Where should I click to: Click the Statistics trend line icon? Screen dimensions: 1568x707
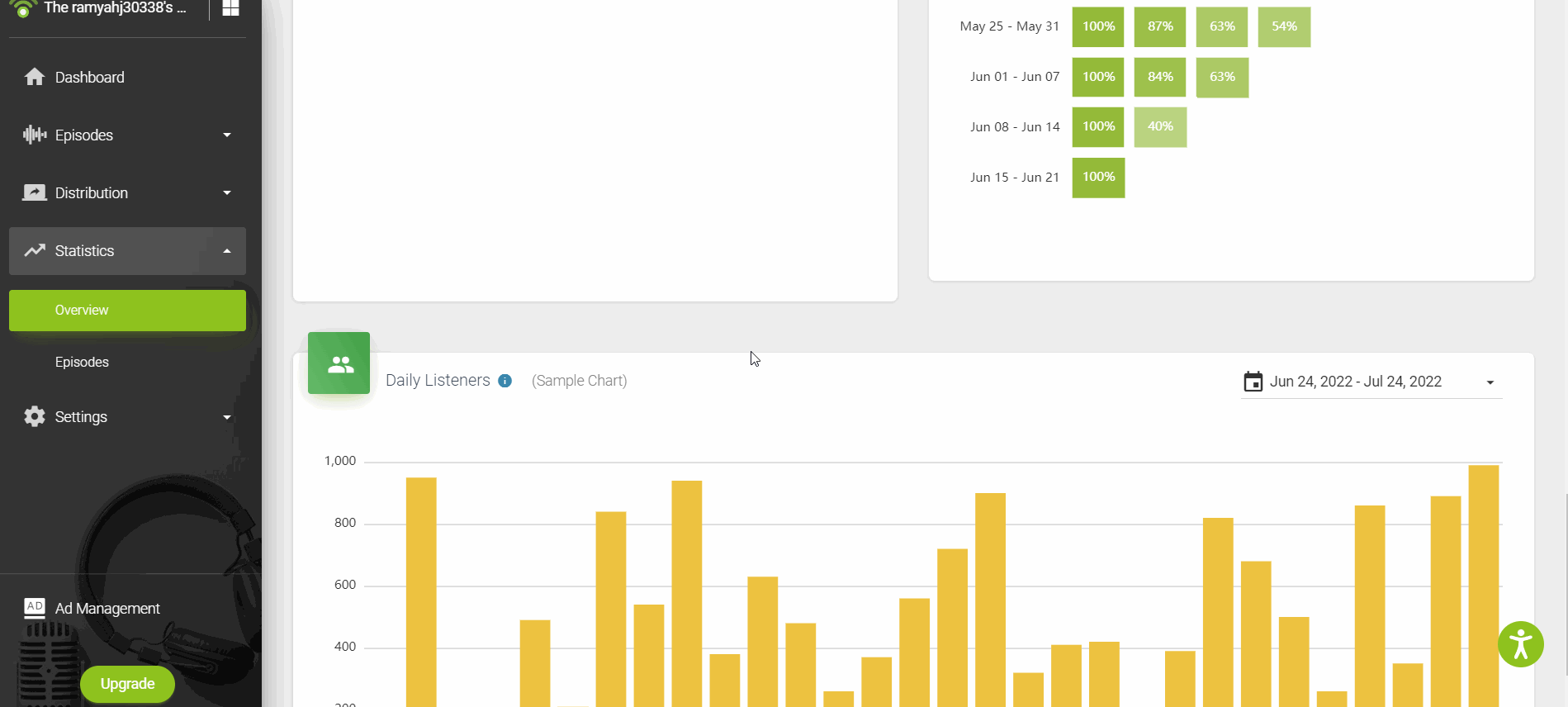pos(35,250)
